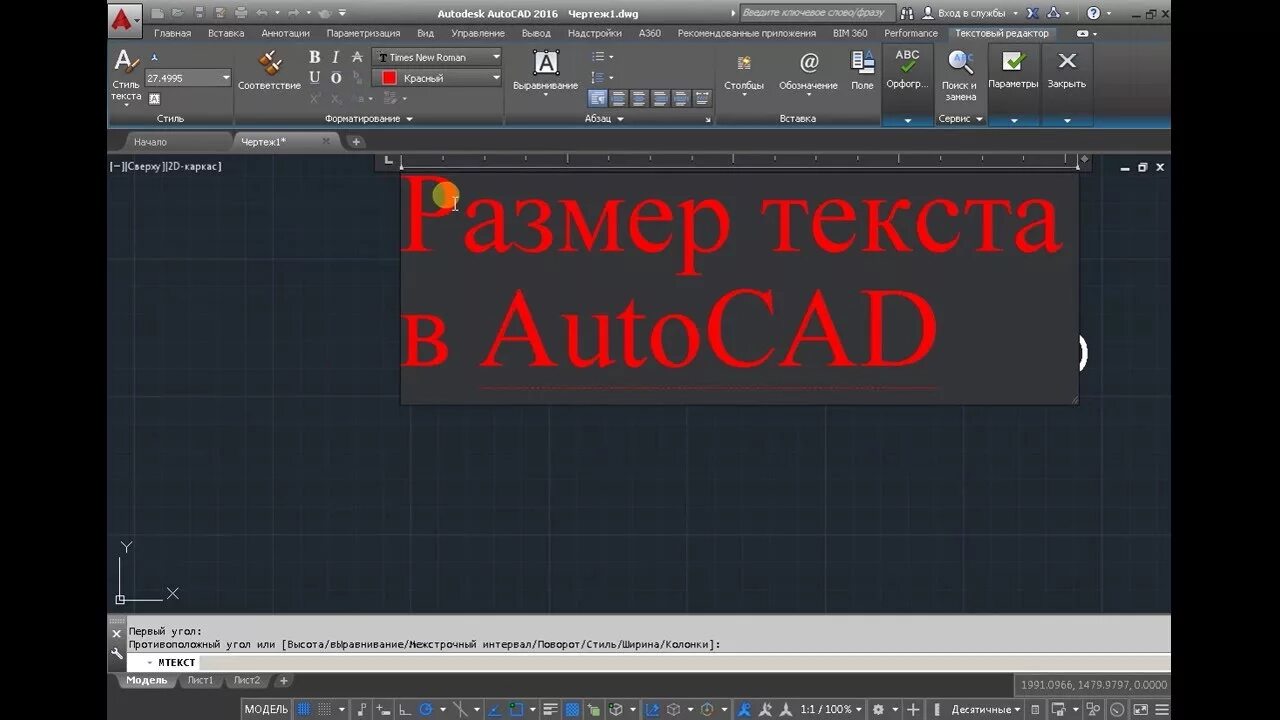This screenshot has height=720, width=1280.
Task: Open the Десятичные units dropdown
Action: [x=985, y=709]
